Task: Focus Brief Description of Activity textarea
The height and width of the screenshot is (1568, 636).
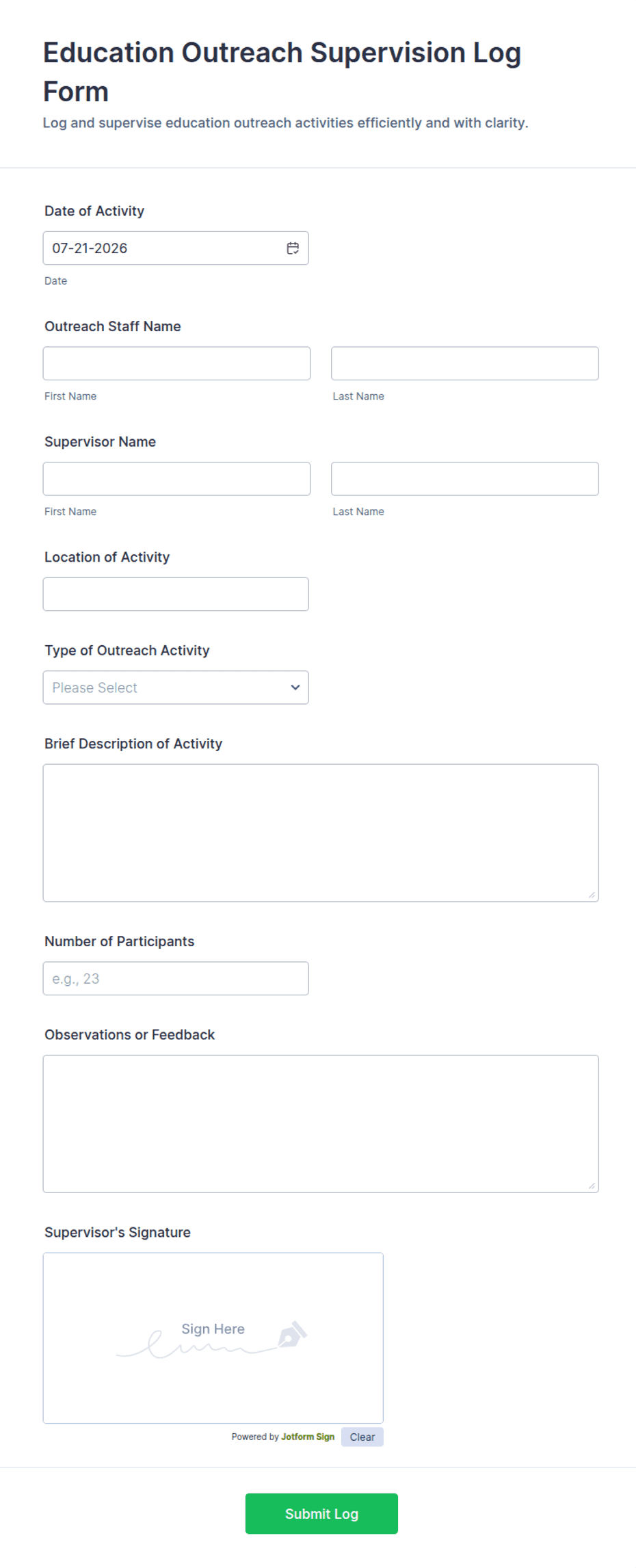Action: click(321, 833)
